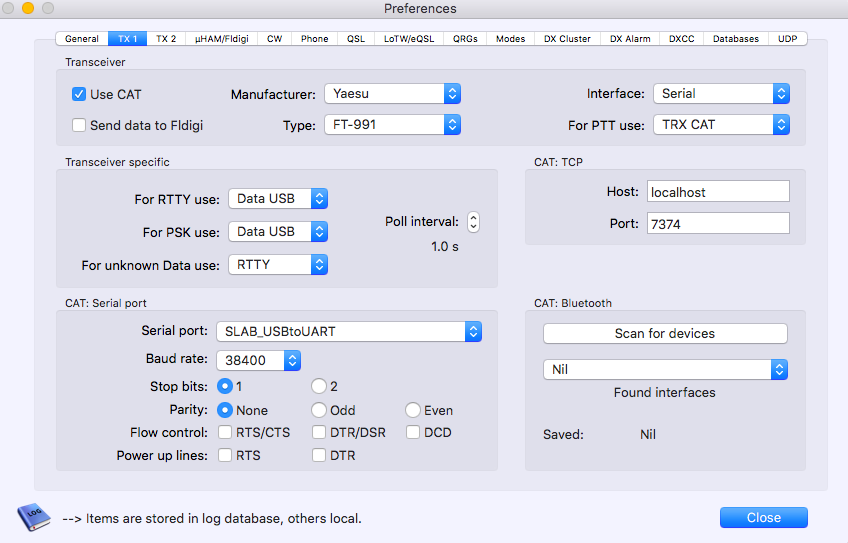The image size is (848, 543).
Task: Open the Databases tab
Action: [736, 38]
